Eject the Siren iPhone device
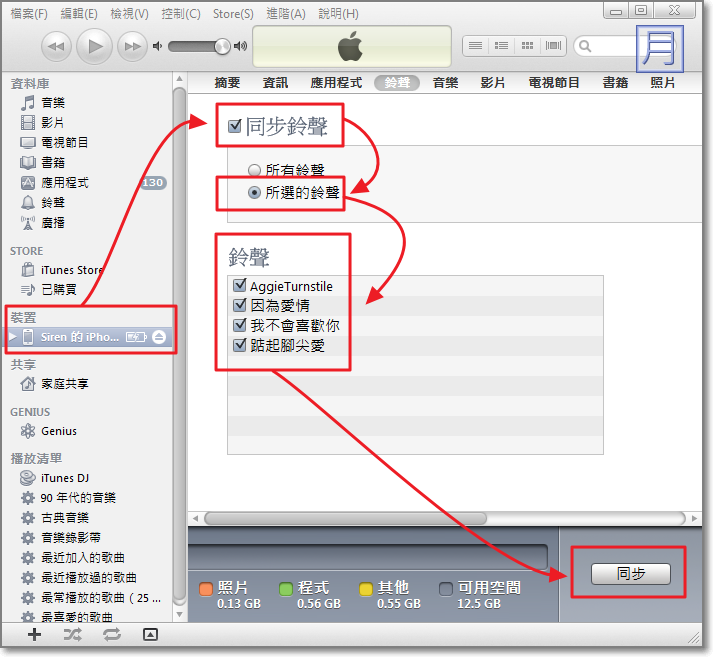The width and height of the screenshot is (713, 657). [159, 337]
